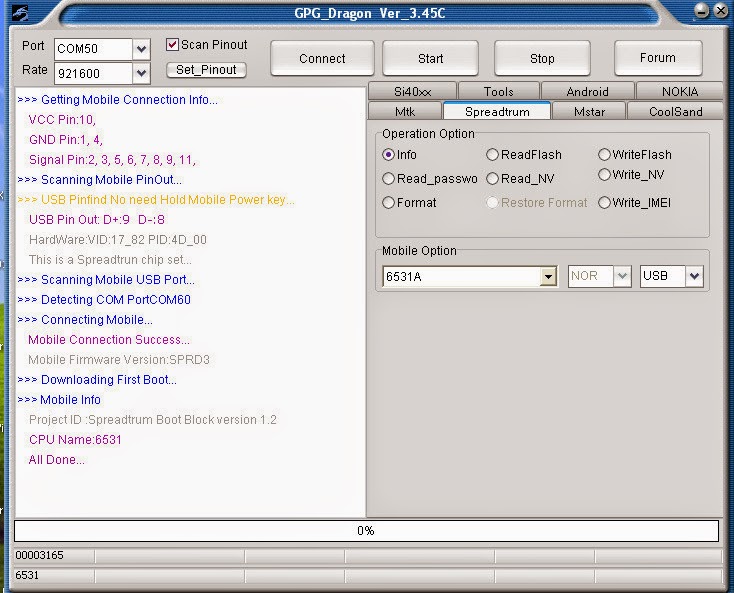The width and height of the screenshot is (734, 593).
Task: Click the GPG Dragon logo icon in title bar
Action: coord(20,13)
